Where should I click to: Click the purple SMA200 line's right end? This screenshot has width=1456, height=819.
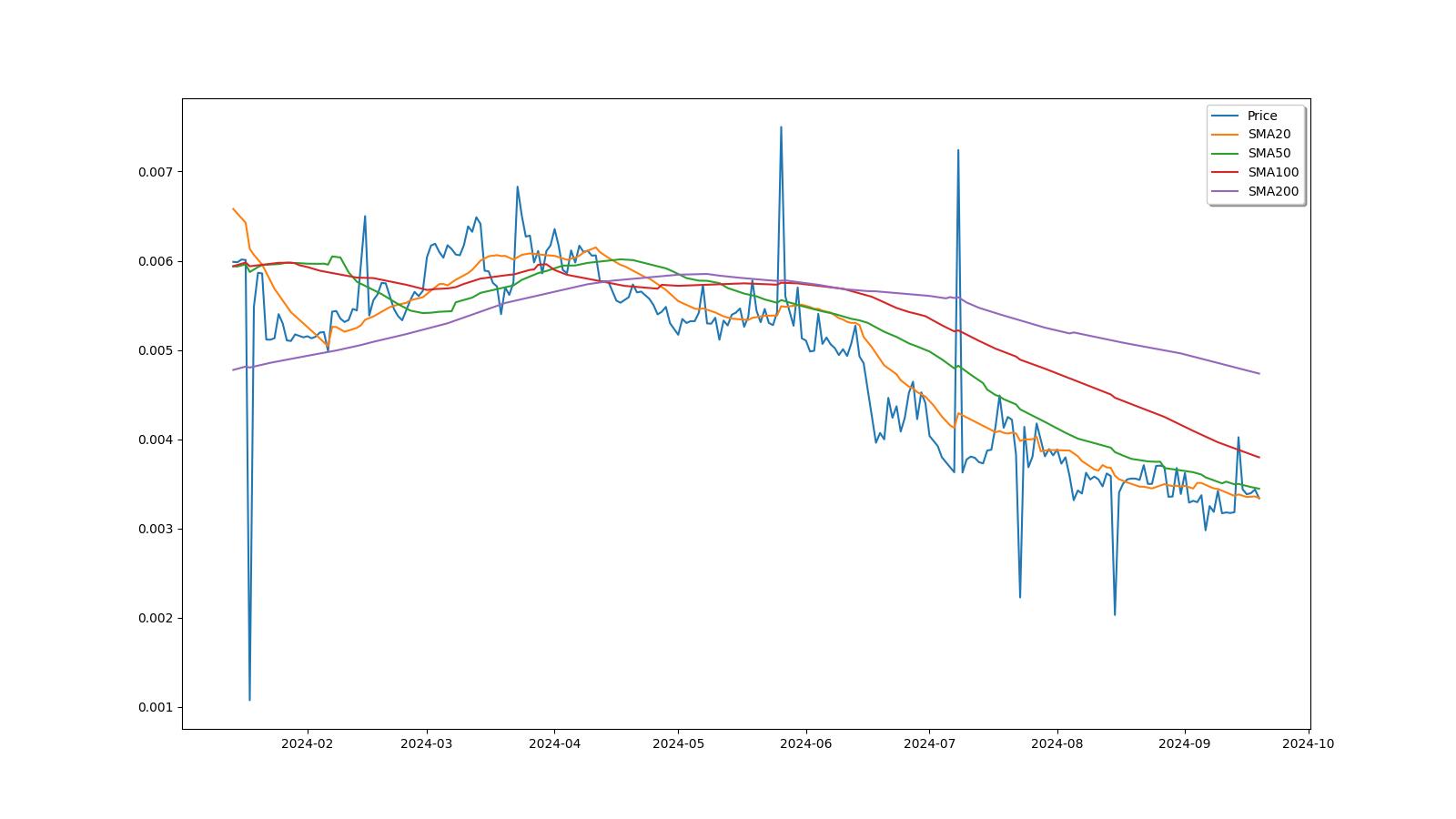[x=1259, y=373]
